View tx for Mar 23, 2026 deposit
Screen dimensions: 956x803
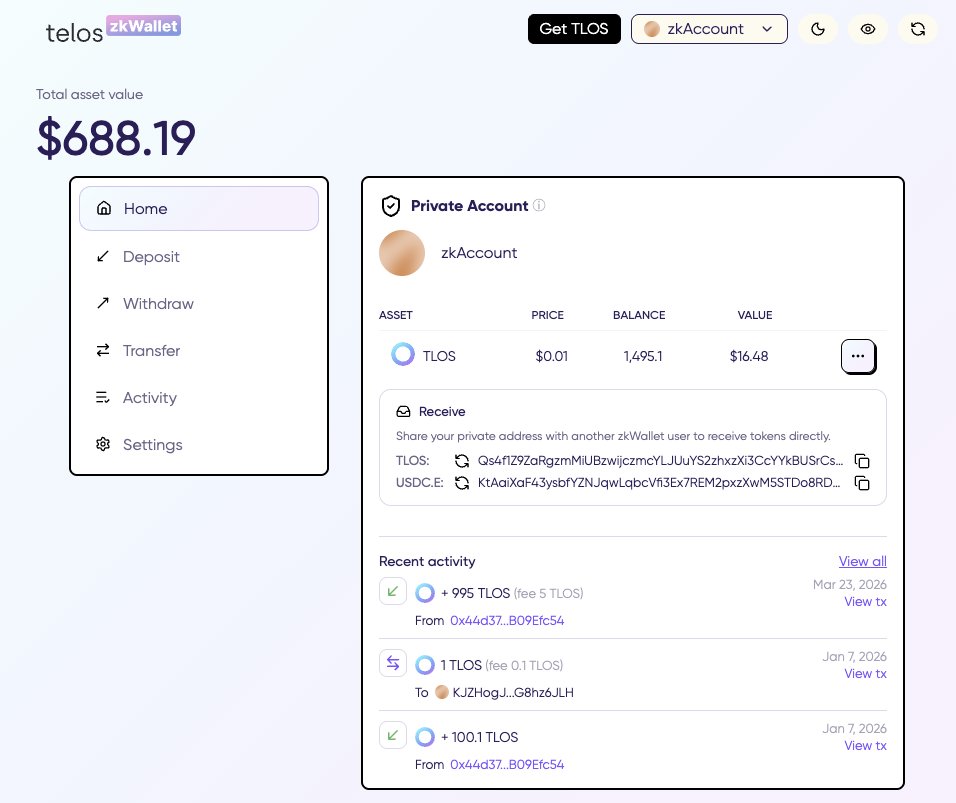click(865, 602)
